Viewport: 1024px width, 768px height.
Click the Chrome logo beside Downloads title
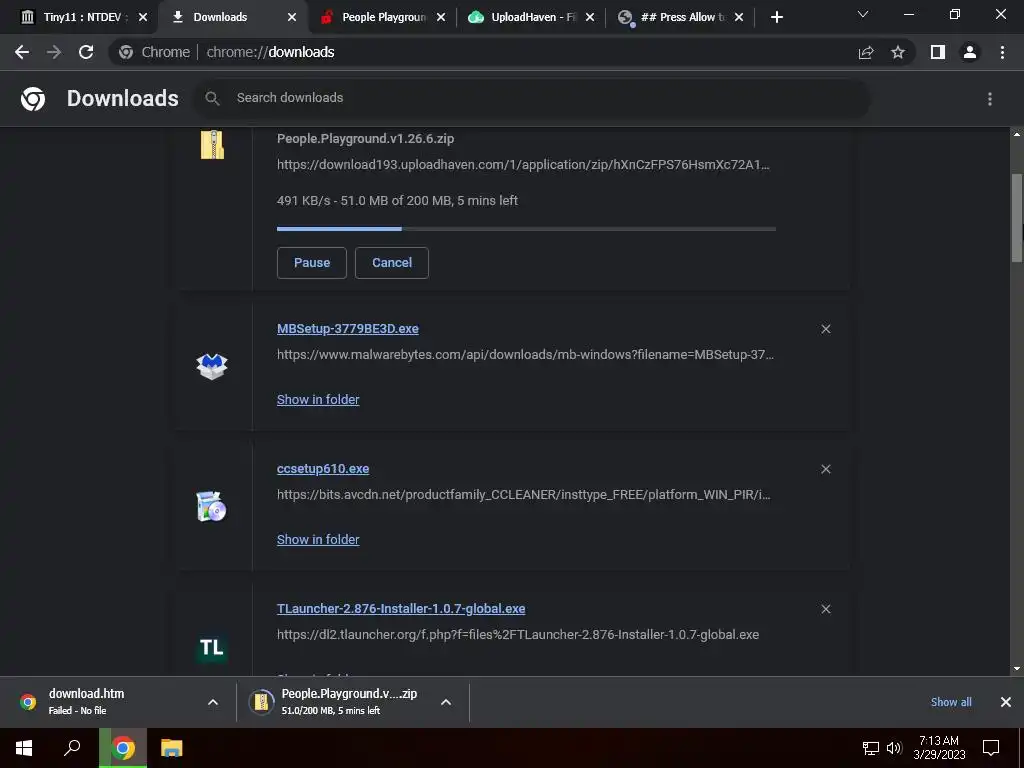[33, 99]
